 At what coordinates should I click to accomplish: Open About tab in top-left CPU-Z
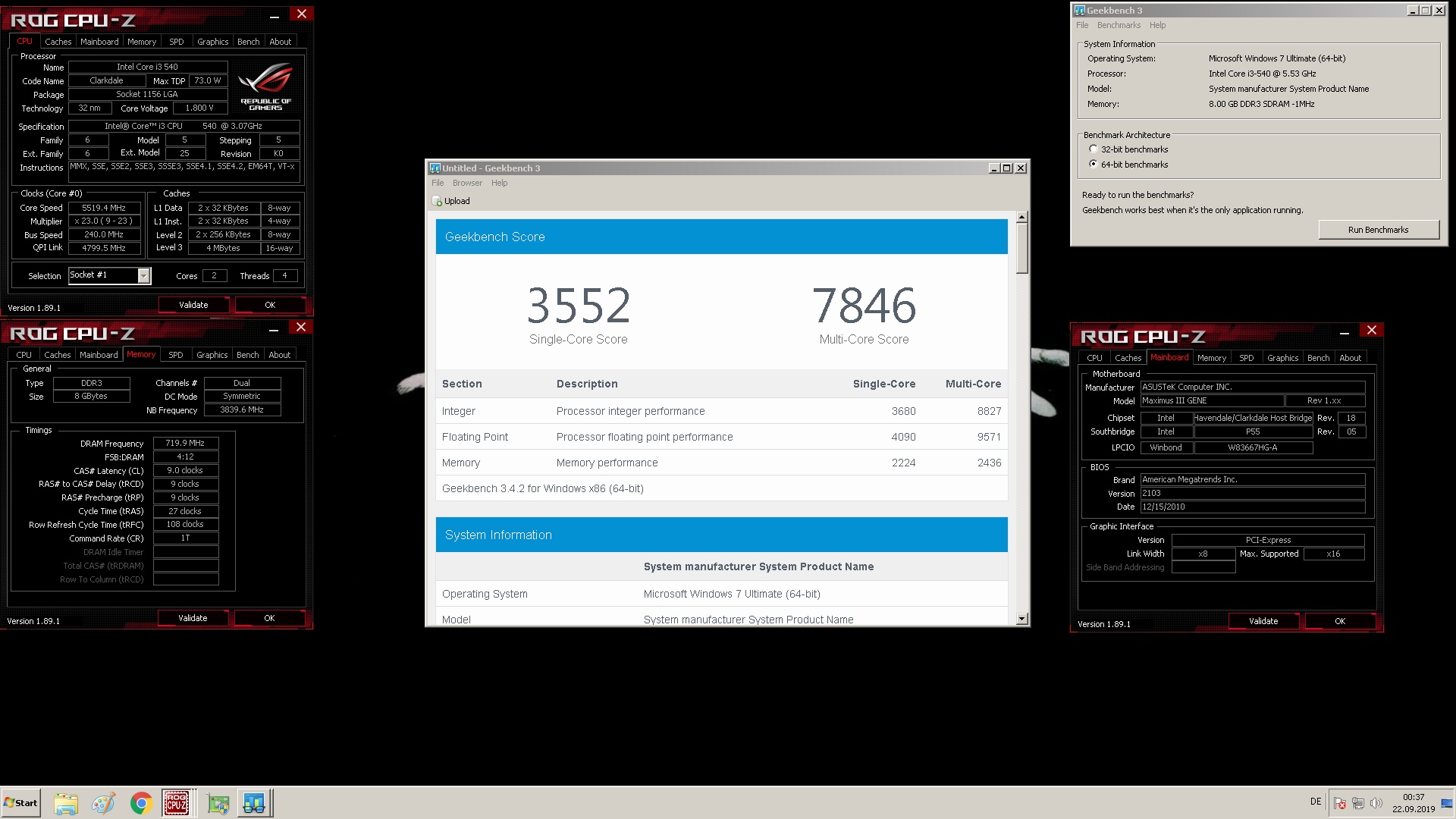(x=280, y=42)
